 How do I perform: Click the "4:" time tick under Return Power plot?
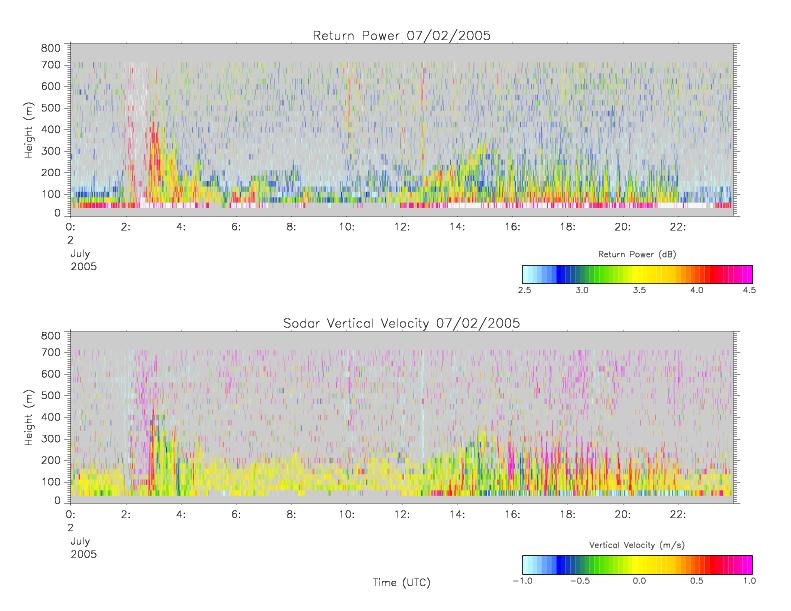(x=181, y=227)
